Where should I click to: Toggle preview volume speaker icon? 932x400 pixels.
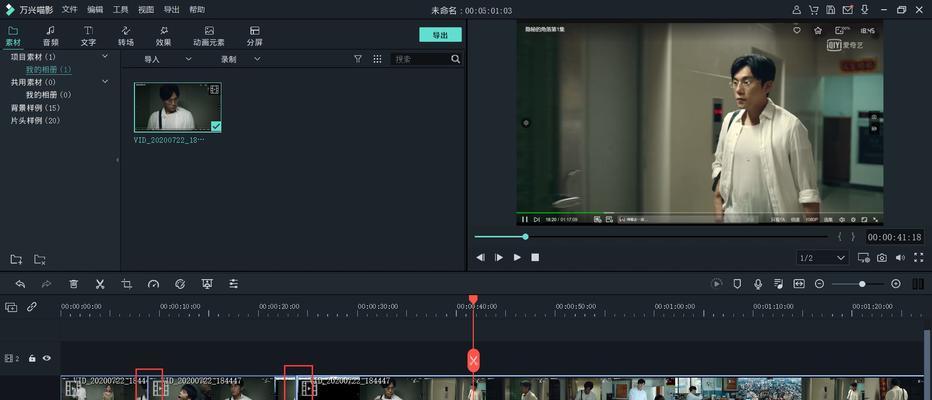tap(900, 257)
